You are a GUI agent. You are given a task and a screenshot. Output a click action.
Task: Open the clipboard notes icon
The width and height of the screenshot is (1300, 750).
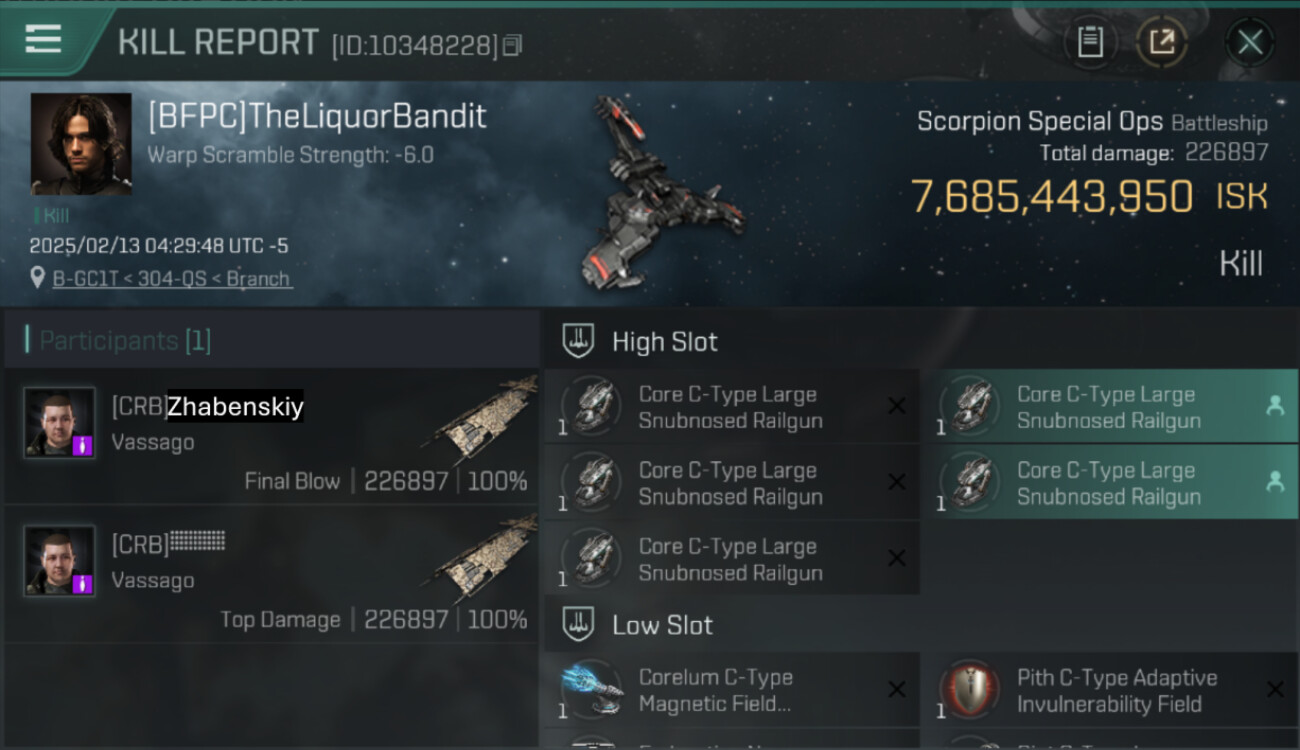tap(1090, 42)
